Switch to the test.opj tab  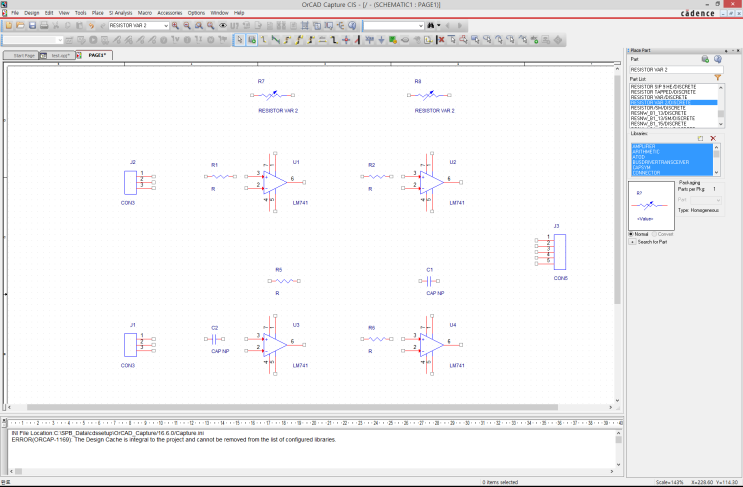[x=57, y=55]
